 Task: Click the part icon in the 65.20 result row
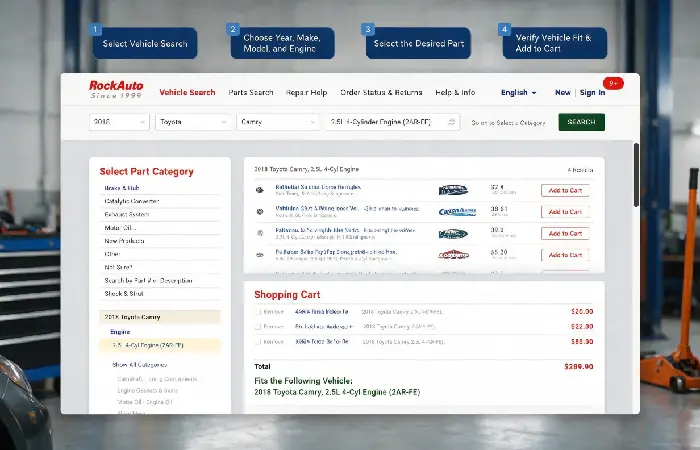[260, 255]
